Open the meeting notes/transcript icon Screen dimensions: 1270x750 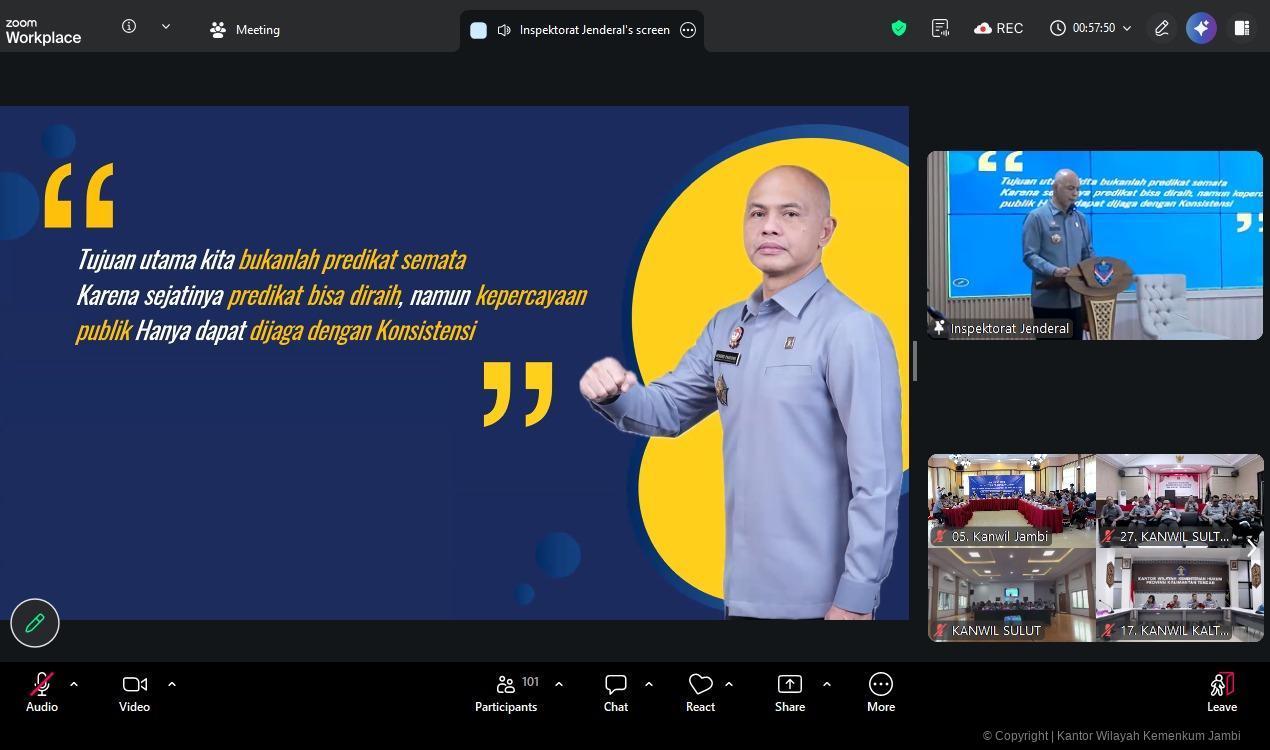tap(940, 28)
